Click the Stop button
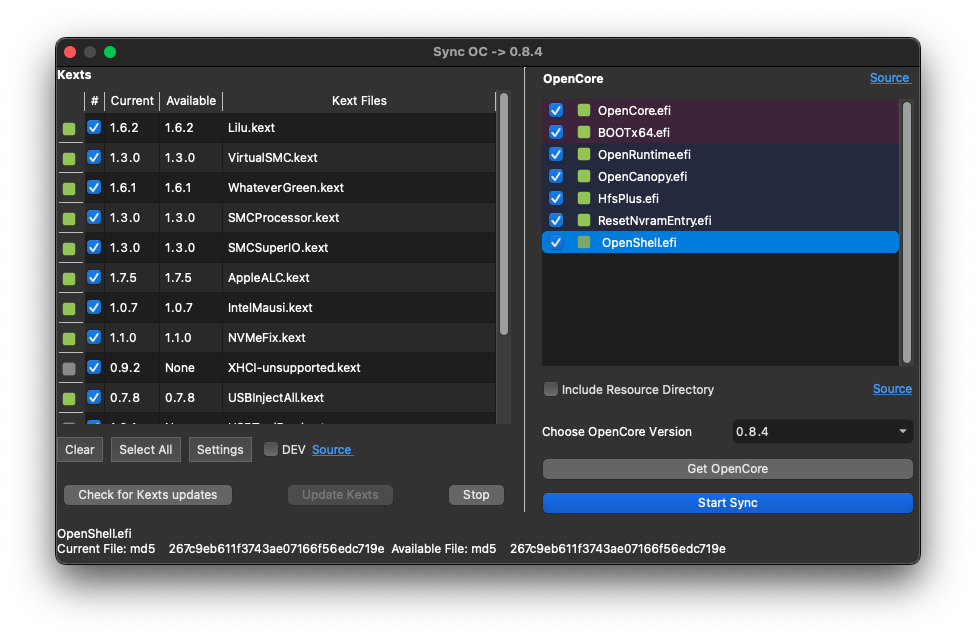Viewport: 976px width, 638px height. pos(476,495)
